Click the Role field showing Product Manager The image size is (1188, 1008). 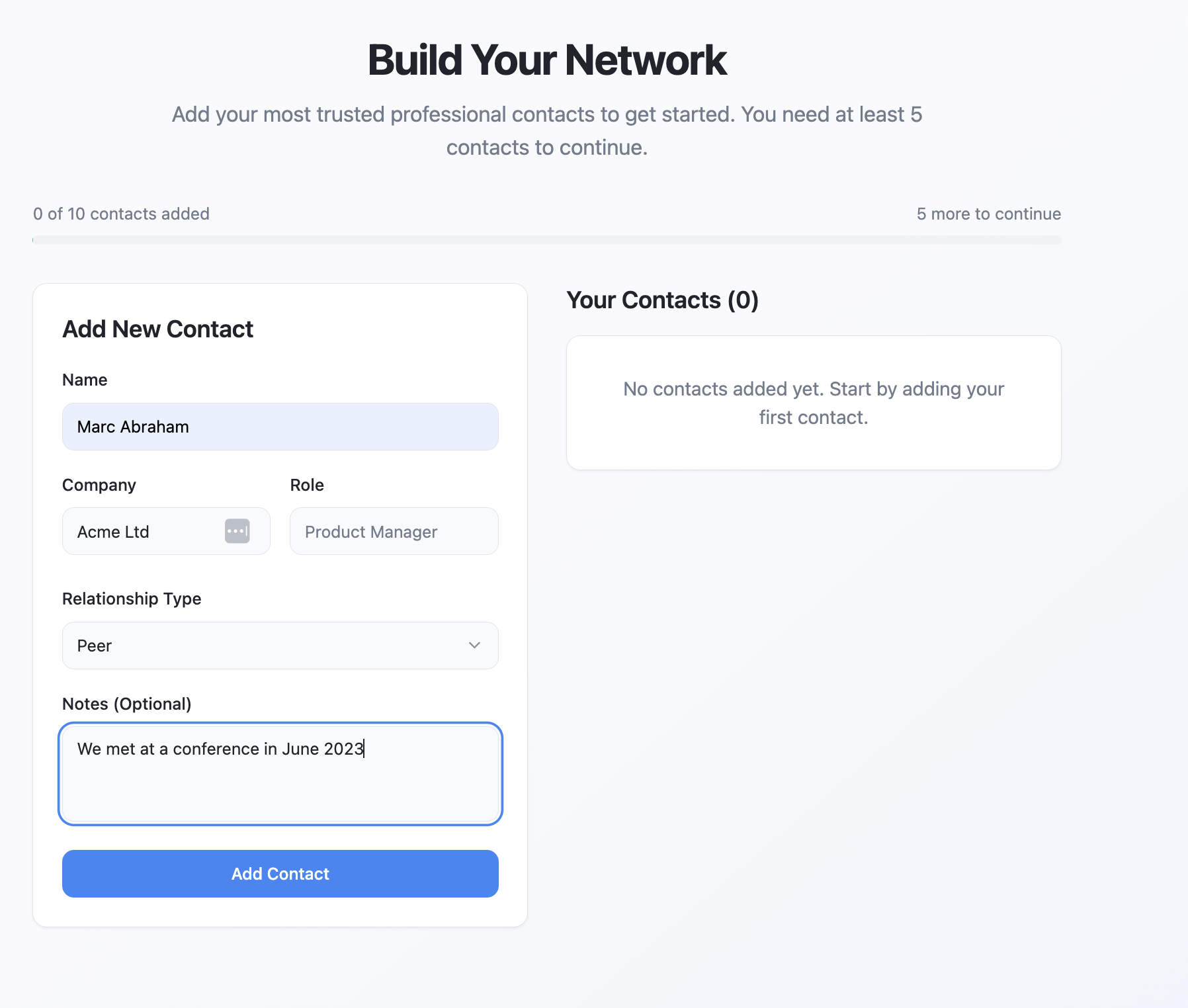[x=394, y=532]
